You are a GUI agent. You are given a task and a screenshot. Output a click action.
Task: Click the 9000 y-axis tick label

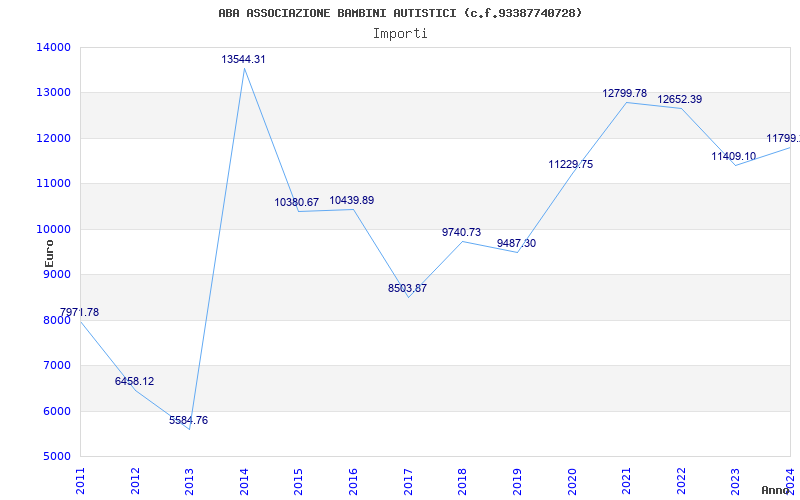[x=56, y=274]
